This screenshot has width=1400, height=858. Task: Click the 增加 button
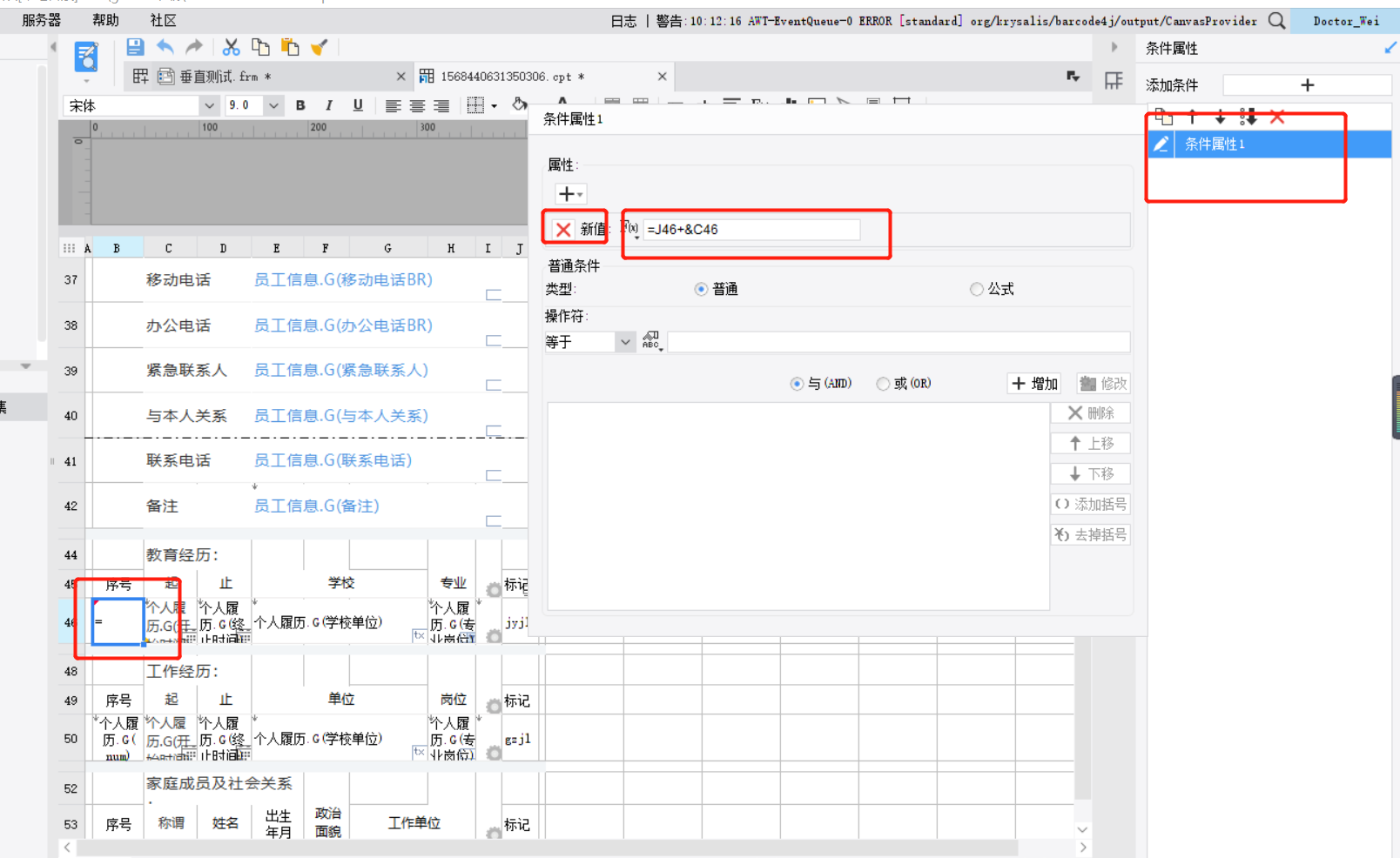point(1034,384)
